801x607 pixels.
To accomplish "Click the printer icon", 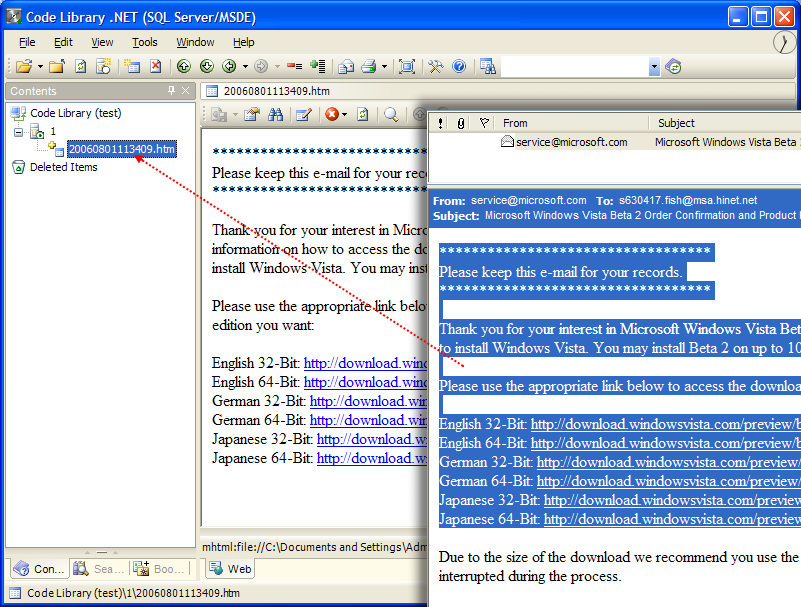I will [x=369, y=66].
